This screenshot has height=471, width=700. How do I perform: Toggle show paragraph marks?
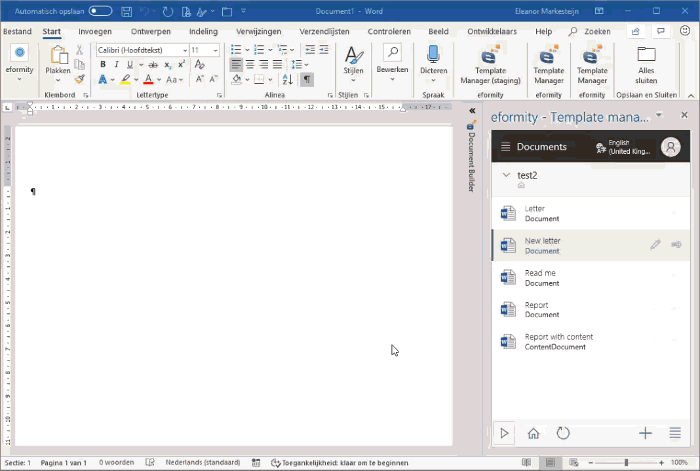[x=307, y=79]
